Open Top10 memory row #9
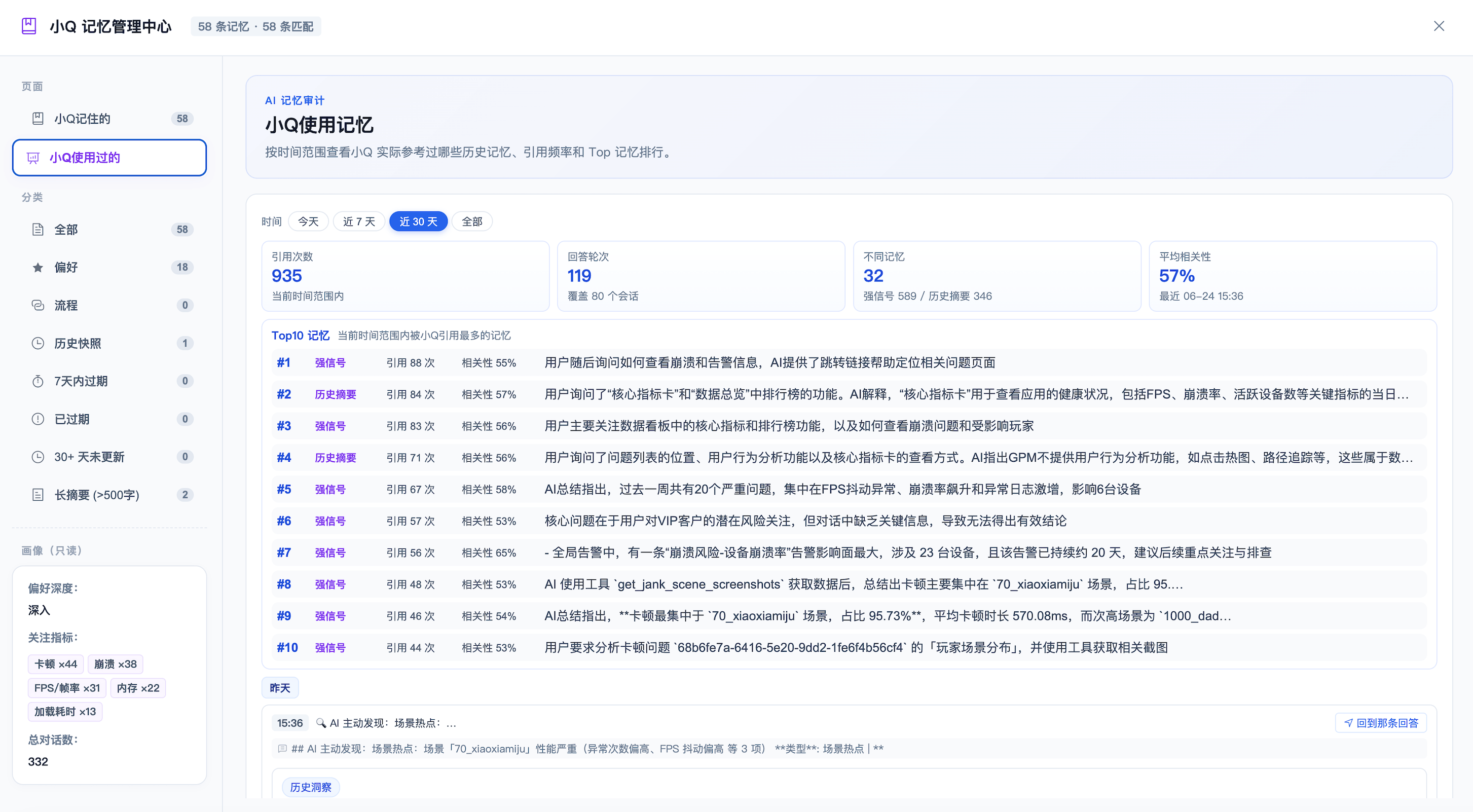This screenshot has width=1473, height=812. coord(849,616)
